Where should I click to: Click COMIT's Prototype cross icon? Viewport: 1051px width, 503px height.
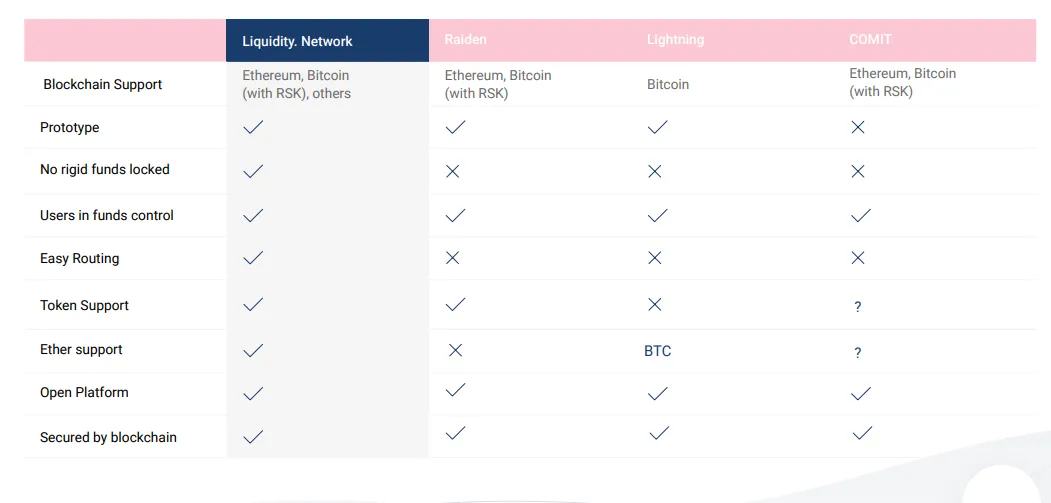click(857, 127)
